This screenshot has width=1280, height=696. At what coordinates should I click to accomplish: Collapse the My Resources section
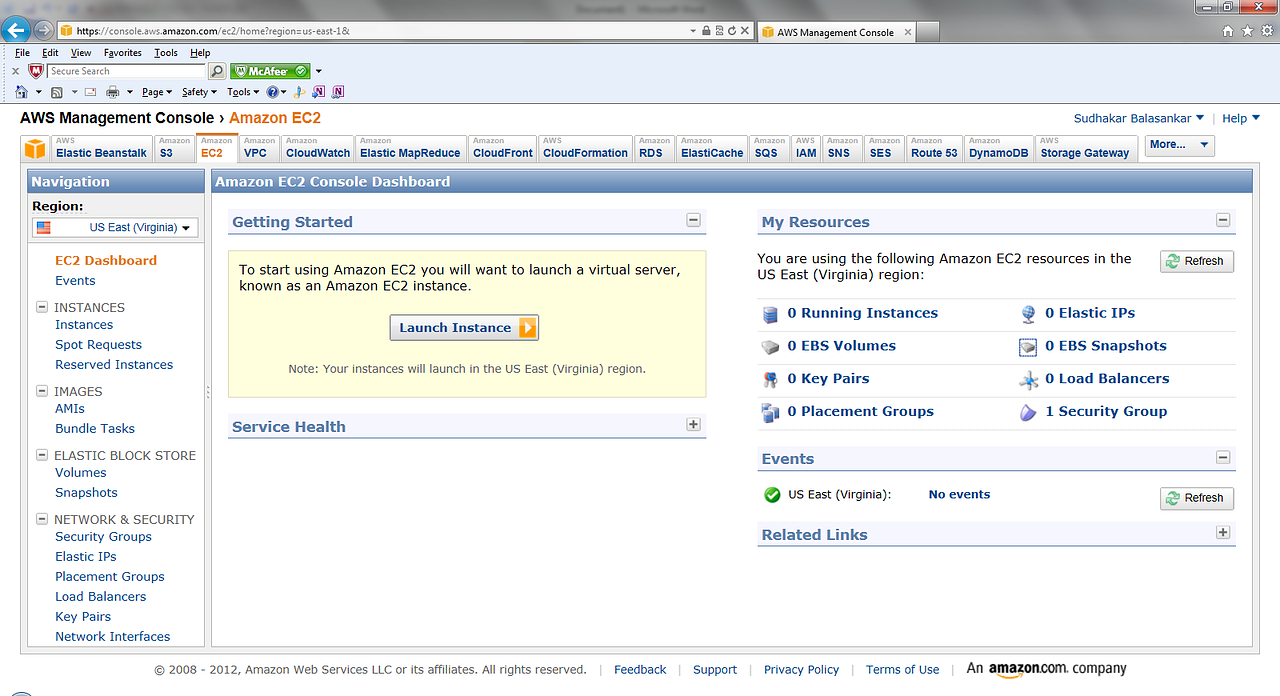coord(1222,220)
